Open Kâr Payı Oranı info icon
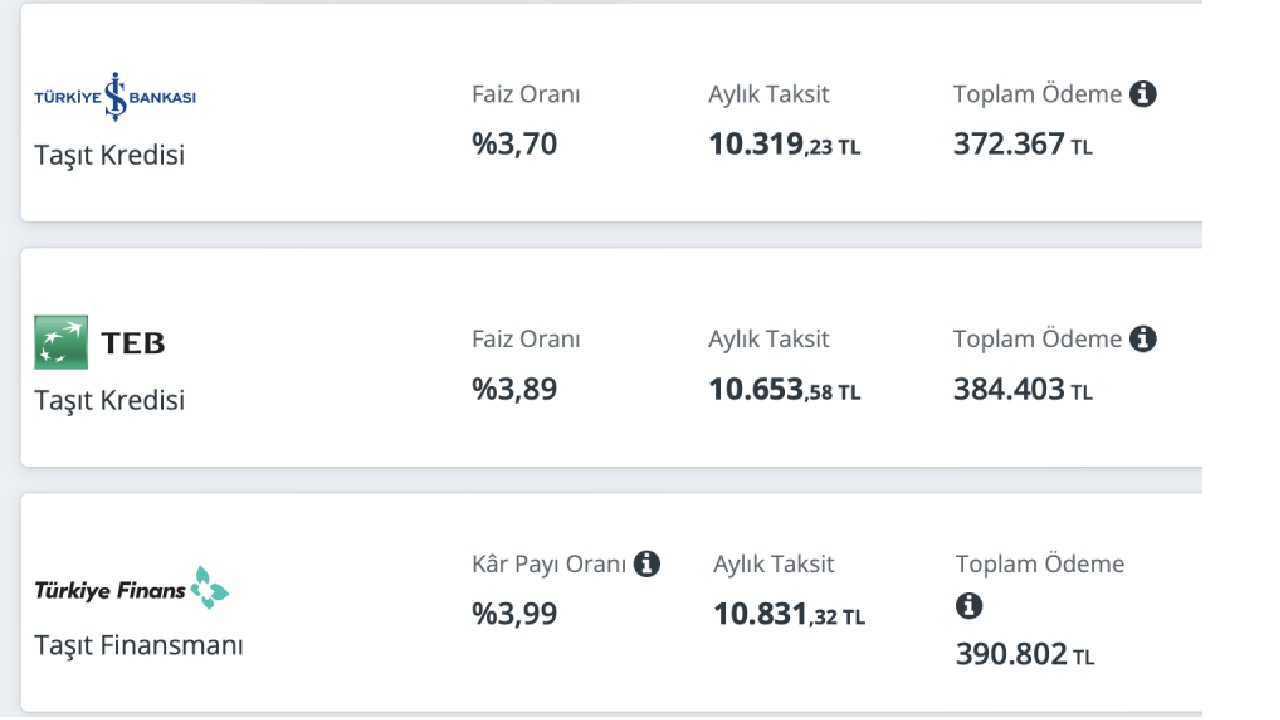 647,564
